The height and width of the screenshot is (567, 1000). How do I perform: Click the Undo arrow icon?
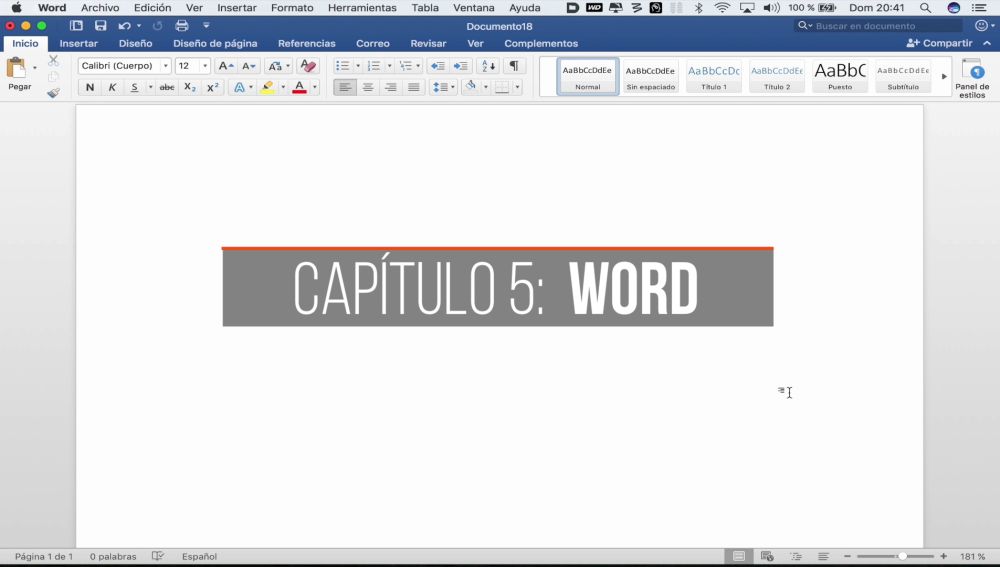click(124, 26)
